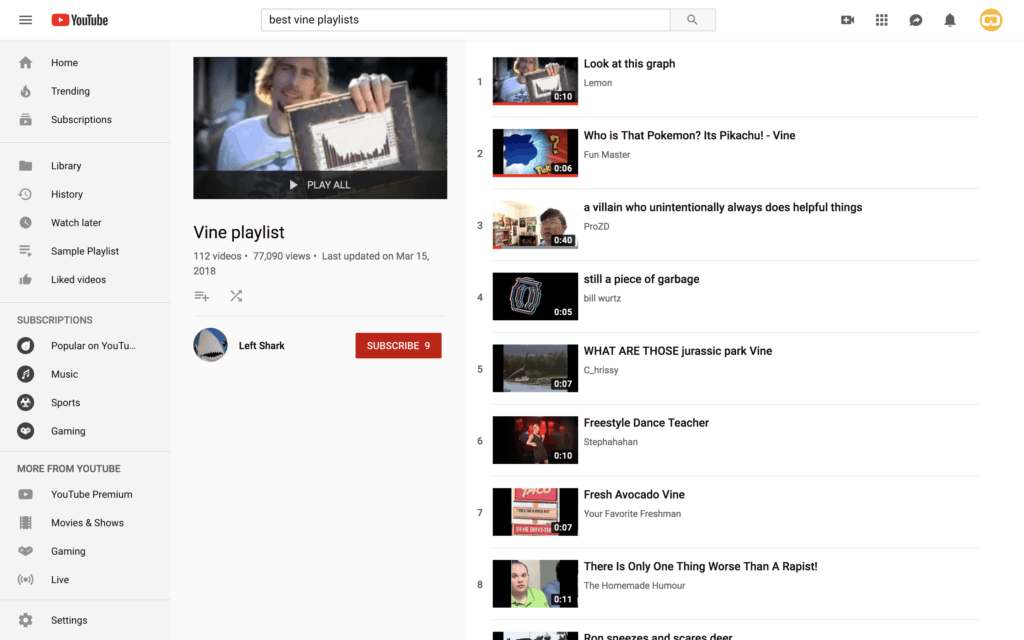The width and height of the screenshot is (1024, 640).
Task: Open the YouTube apps grid icon
Action: pos(881,19)
